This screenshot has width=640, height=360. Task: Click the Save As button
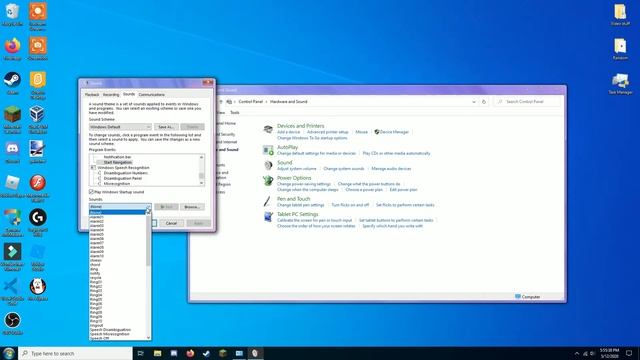coord(166,127)
